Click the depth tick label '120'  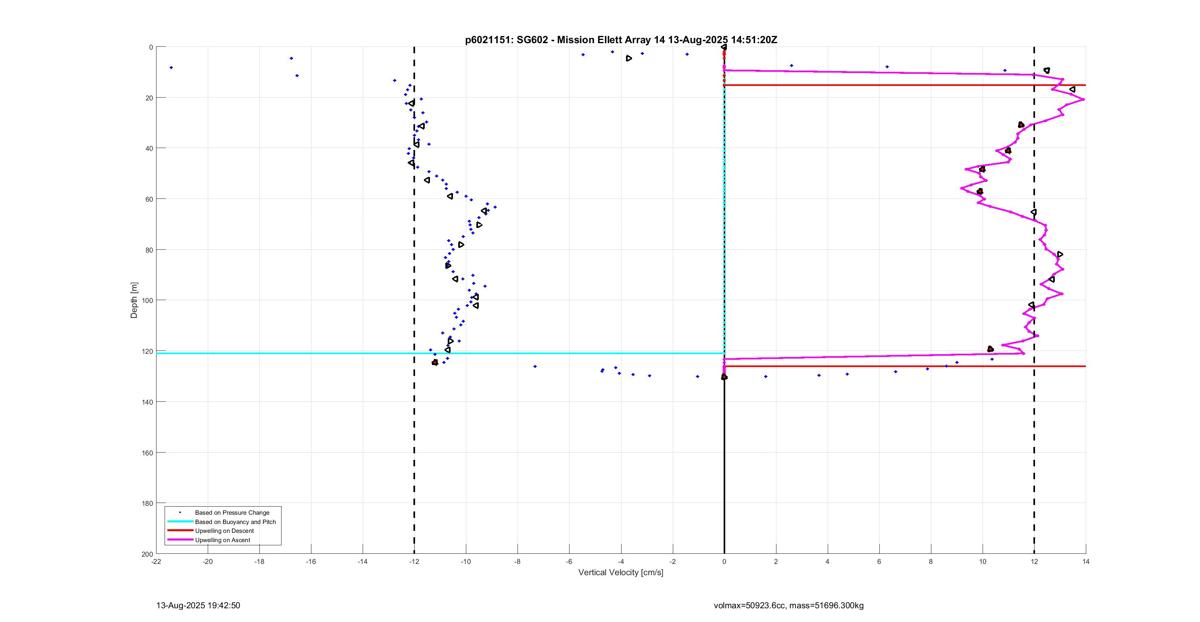(146, 351)
